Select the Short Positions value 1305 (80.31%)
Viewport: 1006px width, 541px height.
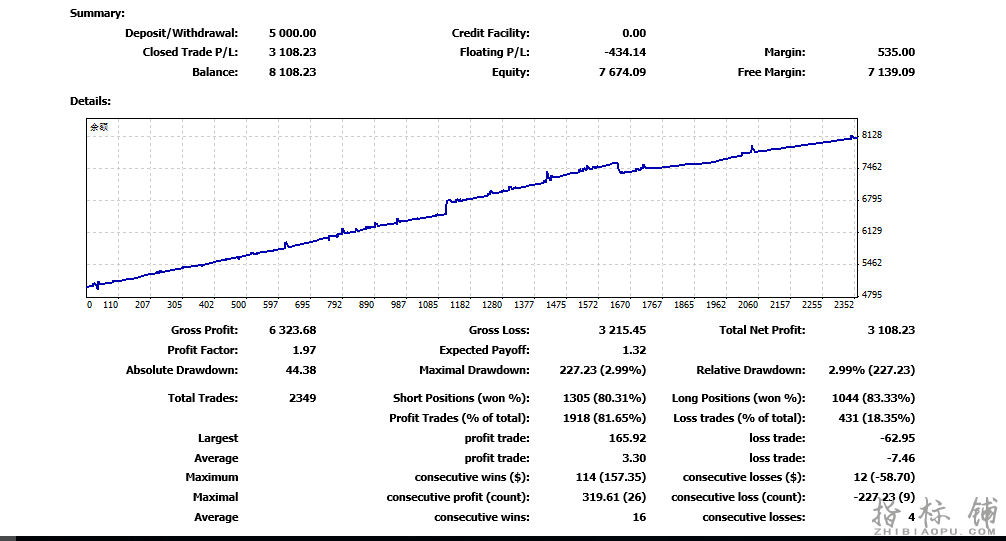click(604, 398)
